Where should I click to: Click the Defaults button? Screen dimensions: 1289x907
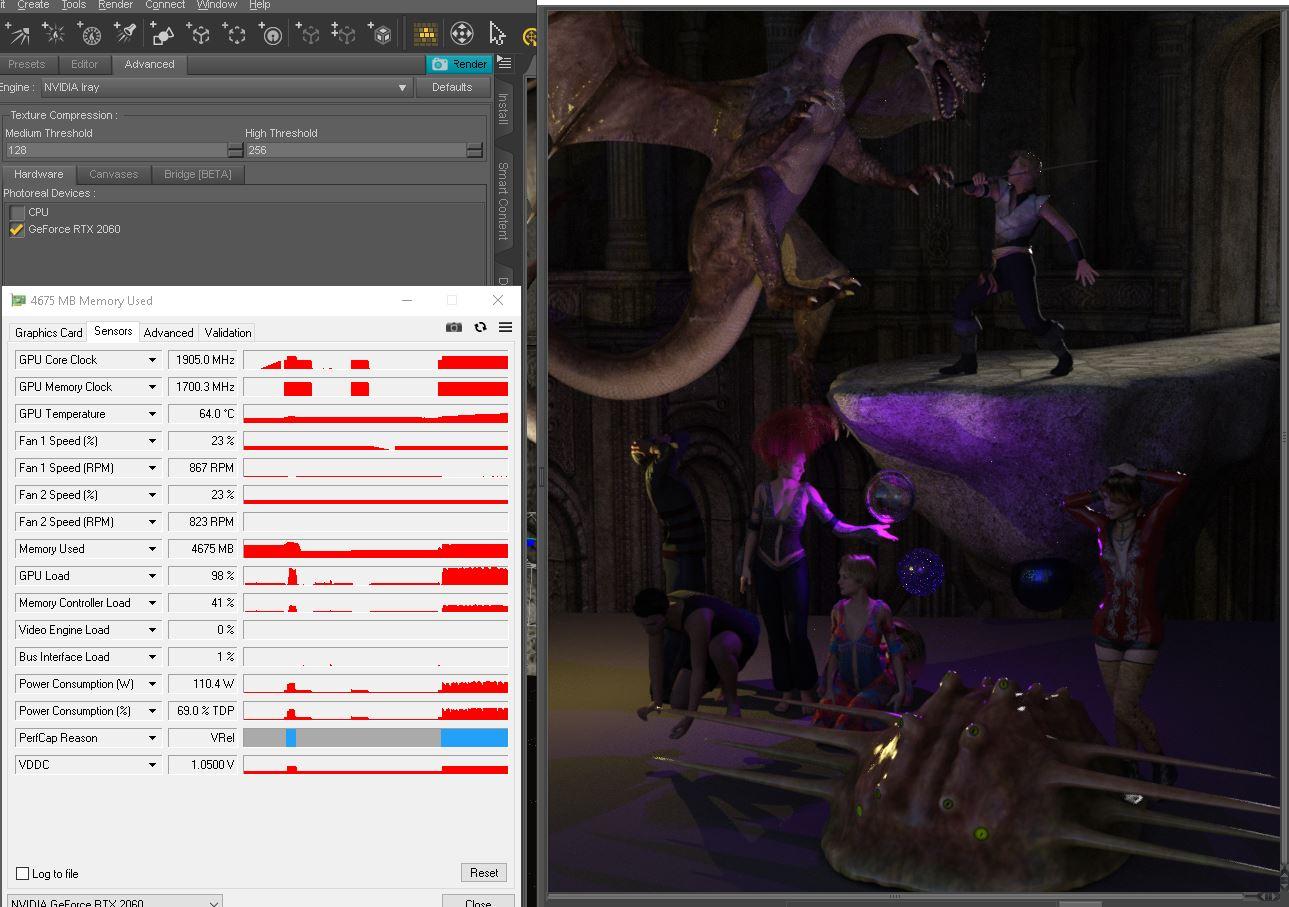(451, 88)
